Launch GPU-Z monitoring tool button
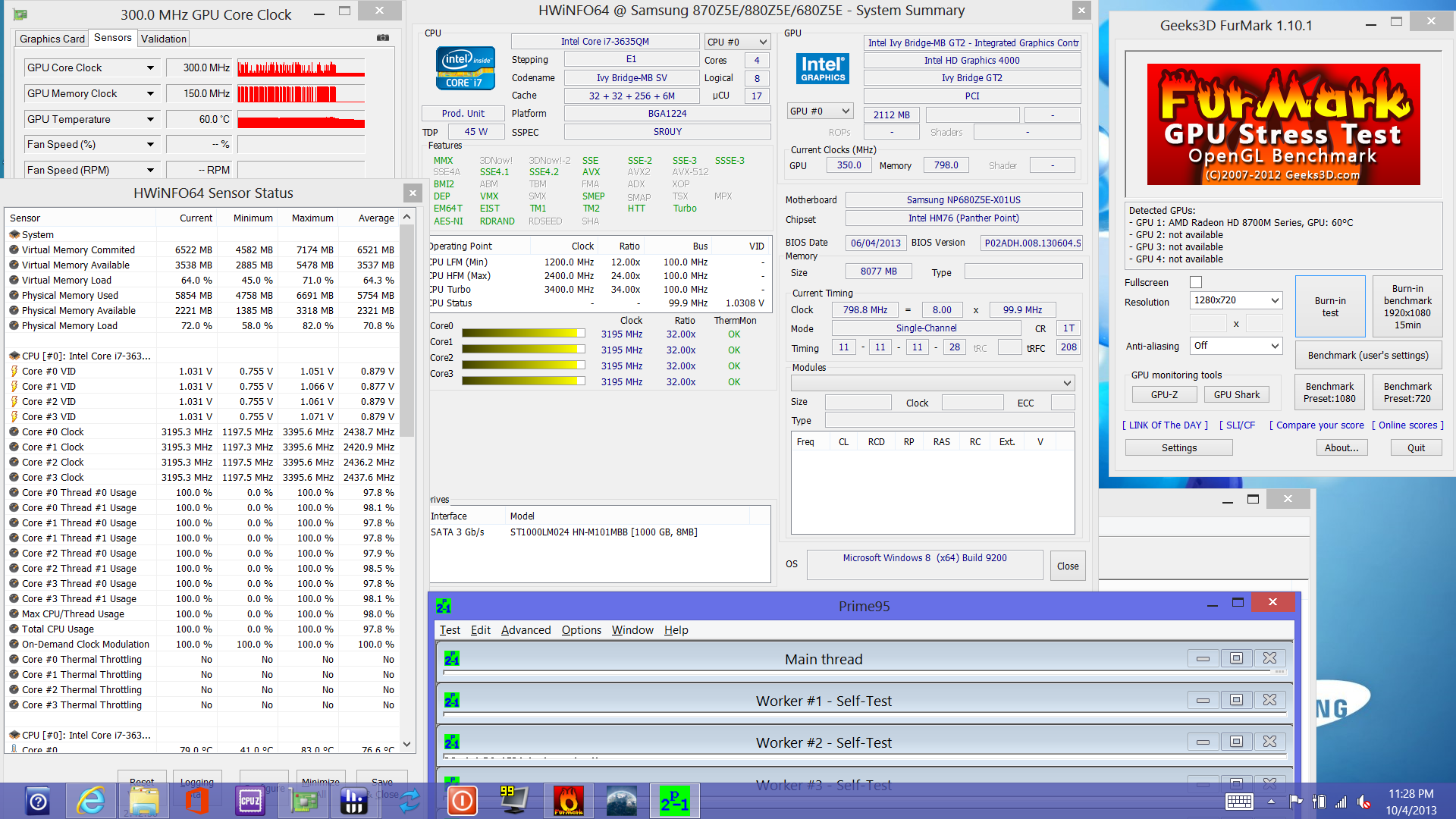 click(x=1164, y=394)
